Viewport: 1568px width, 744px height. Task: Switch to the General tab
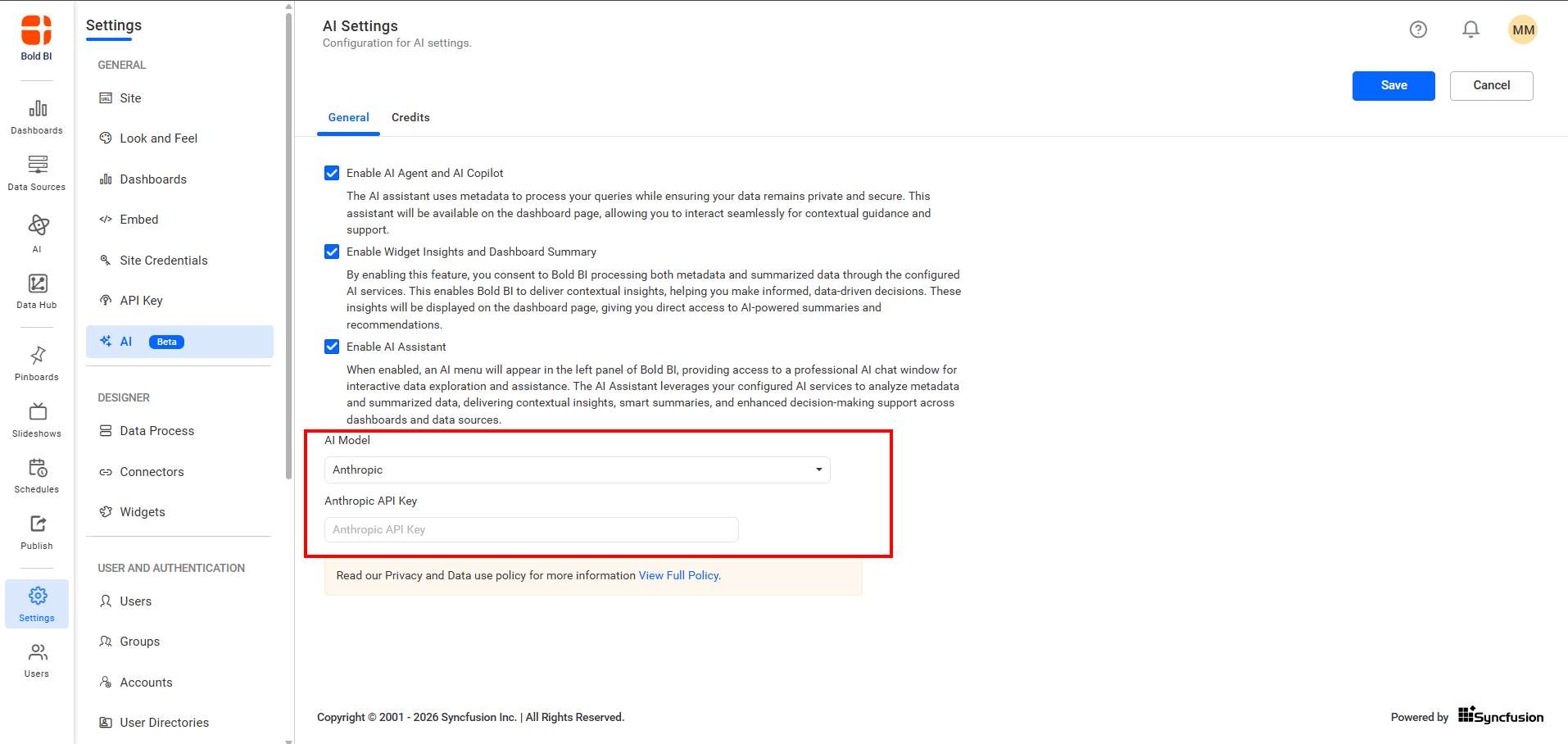(x=348, y=118)
